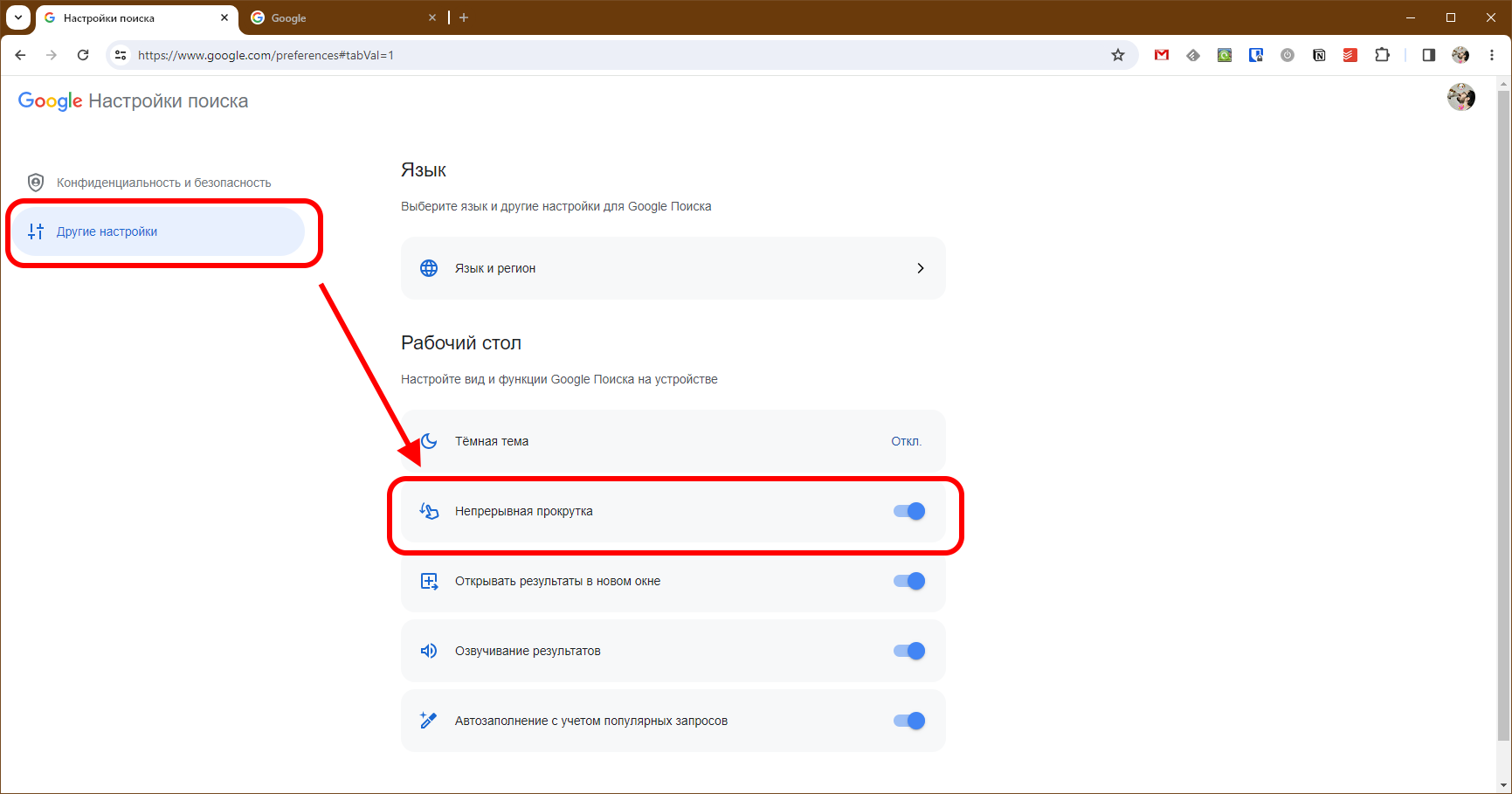The width and height of the screenshot is (1512, 794).
Task: Click the Непрерывная прокрутка scroll icon
Action: point(429,511)
